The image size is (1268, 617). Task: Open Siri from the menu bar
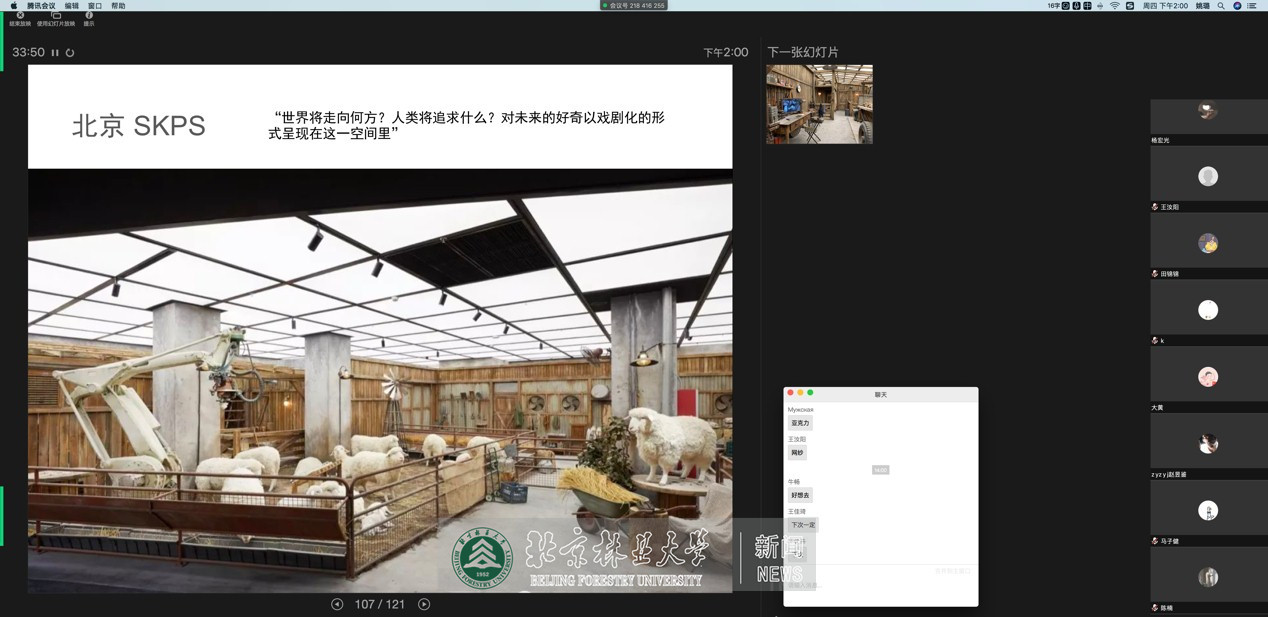1237,6
